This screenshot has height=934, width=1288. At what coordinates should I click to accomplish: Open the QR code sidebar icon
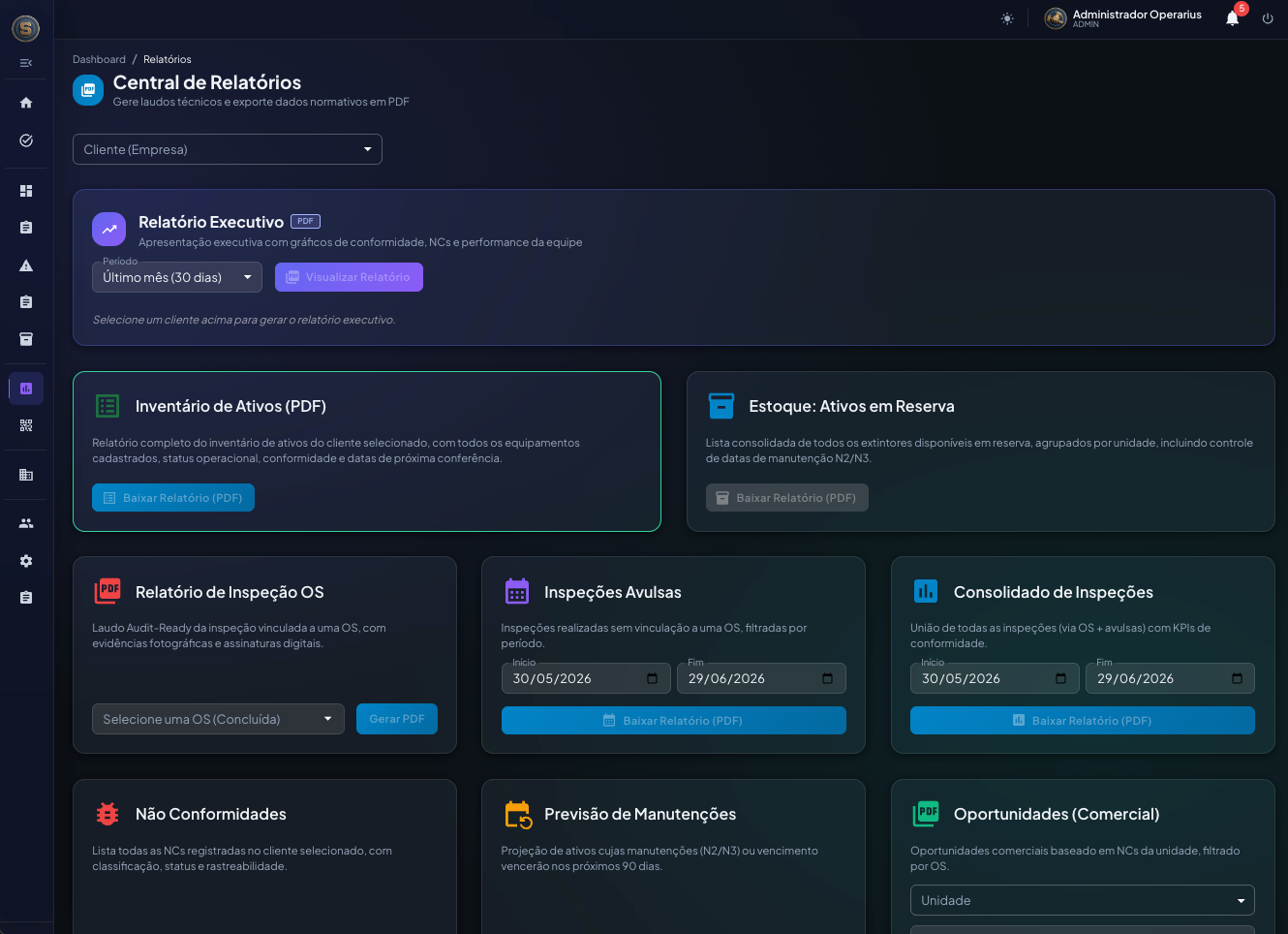[x=26, y=425]
